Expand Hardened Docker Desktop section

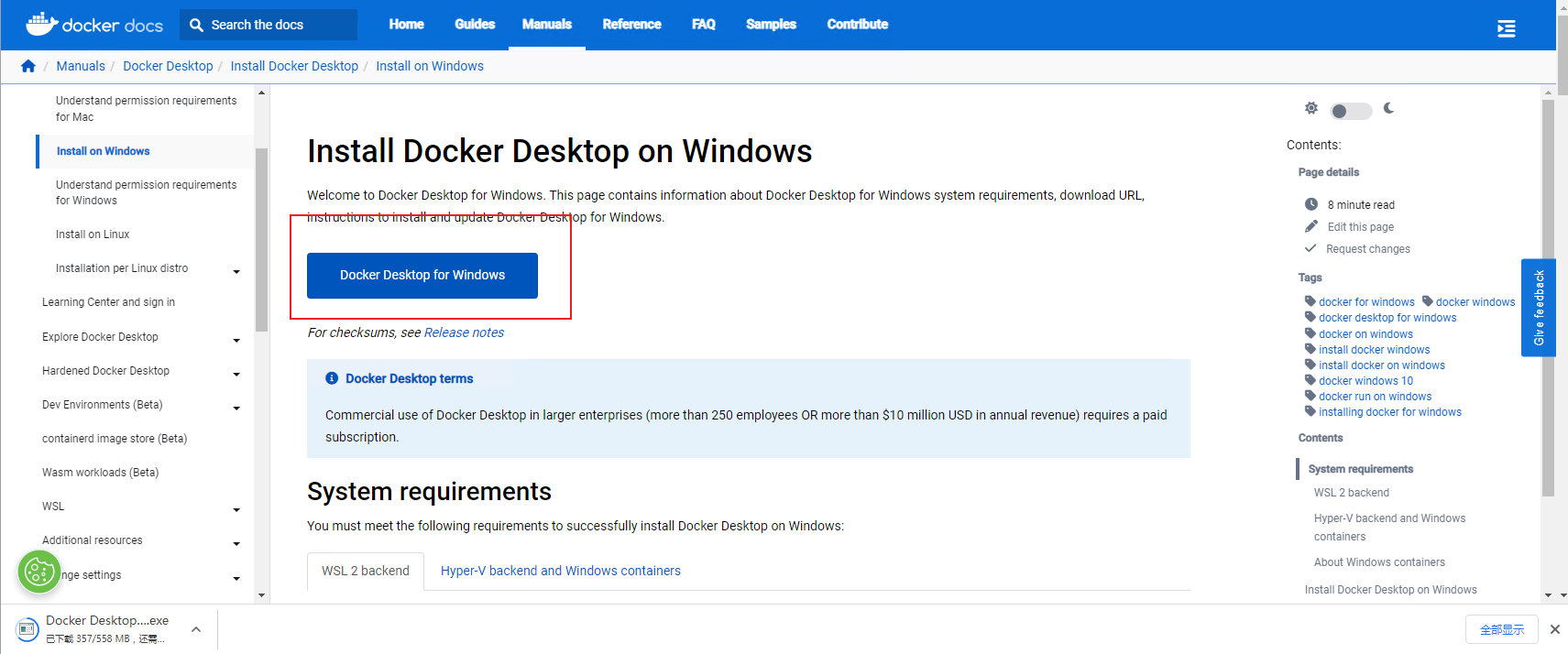[x=236, y=374]
